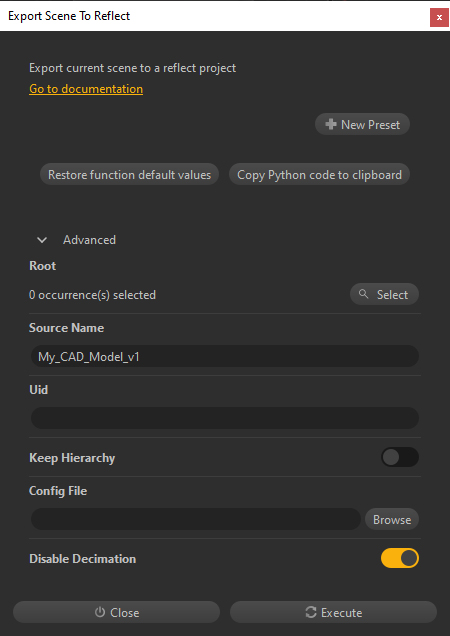The image size is (450, 636).
Task: Turn off Disable Decimation switch
Action: (400, 558)
